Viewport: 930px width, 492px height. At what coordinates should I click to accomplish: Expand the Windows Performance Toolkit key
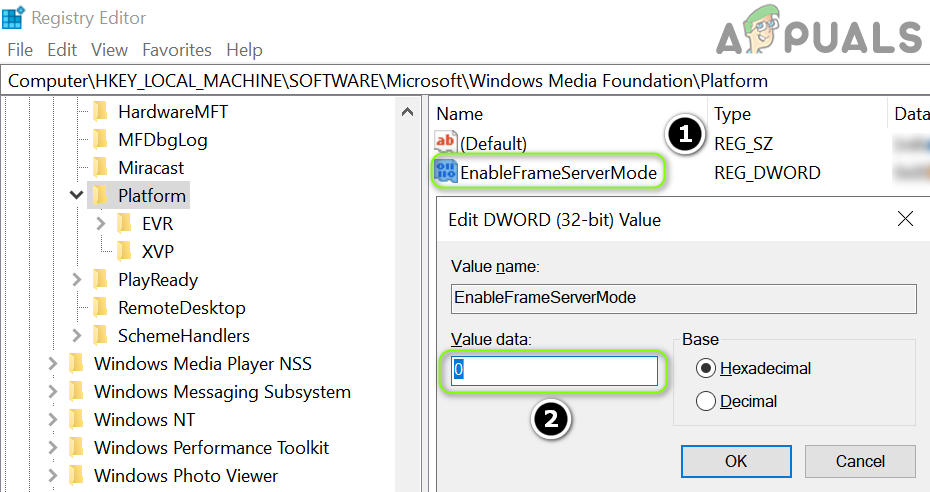pos(53,448)
